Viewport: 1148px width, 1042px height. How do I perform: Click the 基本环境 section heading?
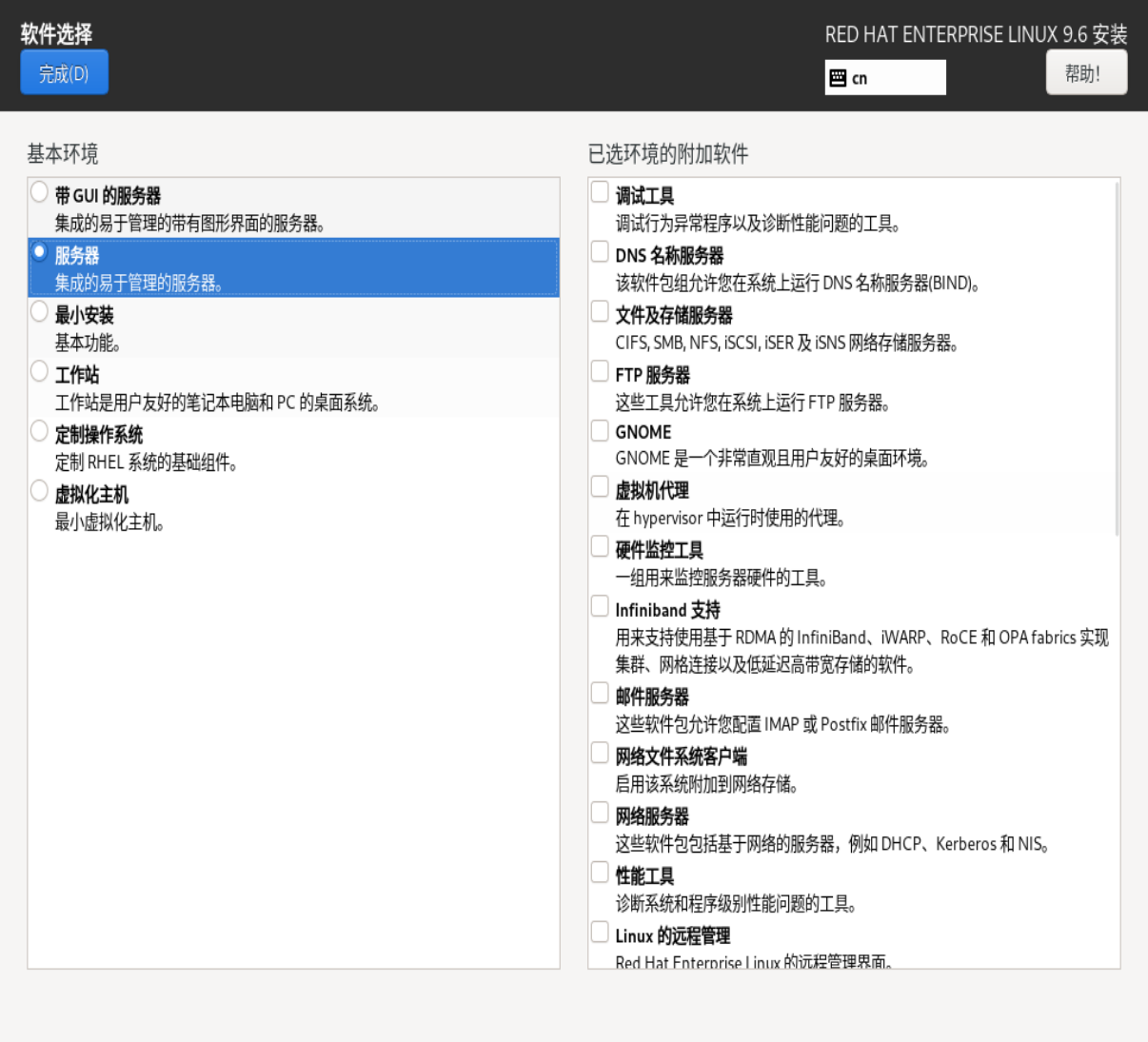pos(63,154)
